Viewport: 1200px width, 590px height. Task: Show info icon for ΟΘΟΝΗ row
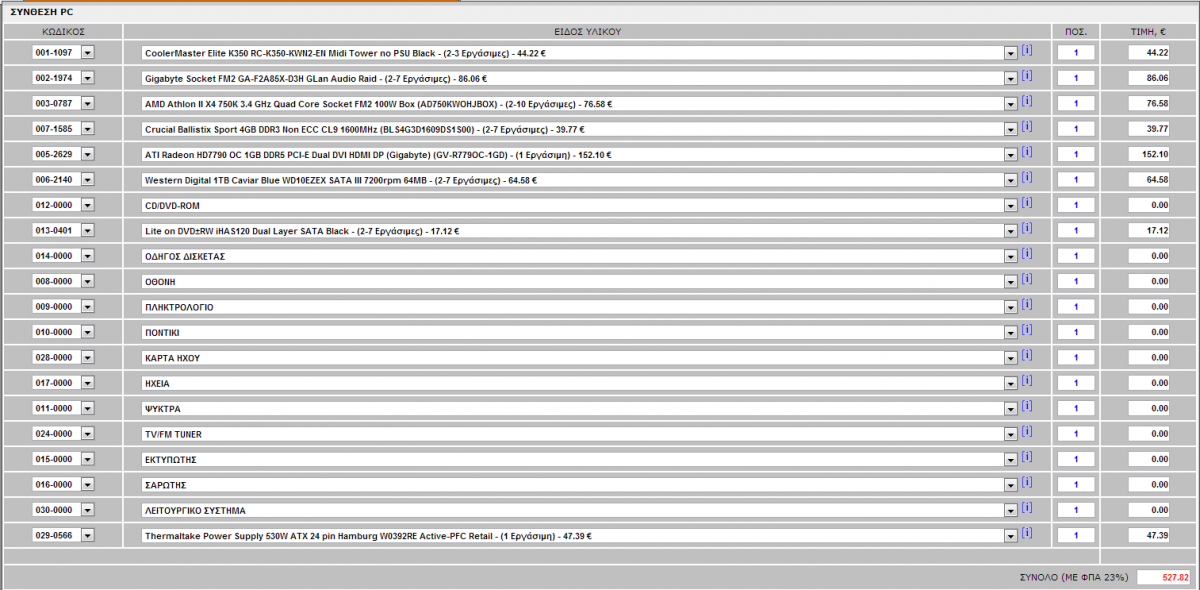1026,279
